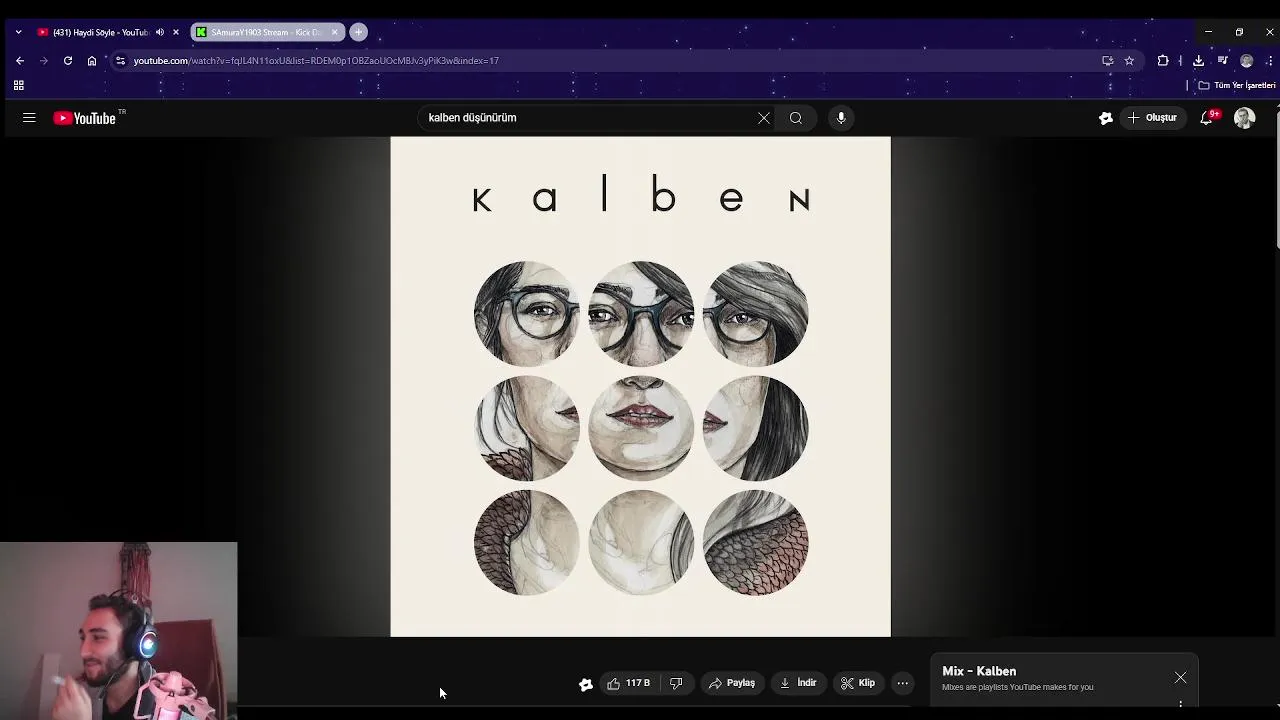Open the browser home page
The height and width of the screenshot is (720, 1280).
pyautogui.click(x=92, y=61)
